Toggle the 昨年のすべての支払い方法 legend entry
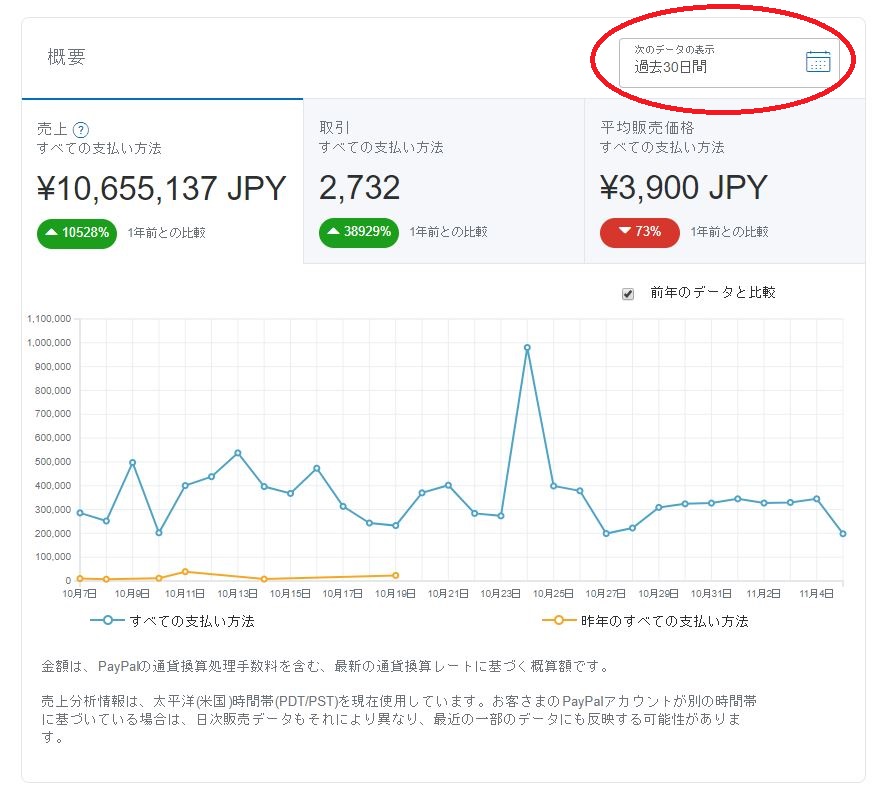This screenshot has width=882, height=794. click(x=645, y=621)
